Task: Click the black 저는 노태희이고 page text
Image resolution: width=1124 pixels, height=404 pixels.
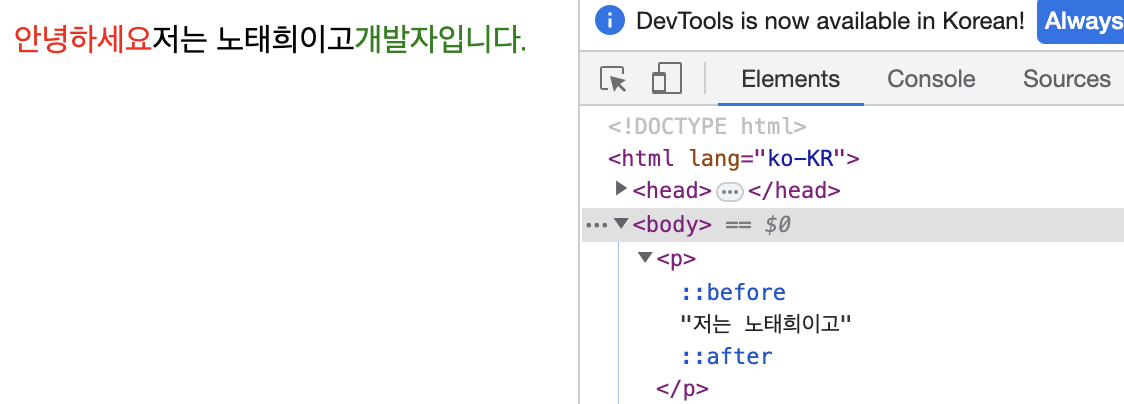Action: [254, 39]
